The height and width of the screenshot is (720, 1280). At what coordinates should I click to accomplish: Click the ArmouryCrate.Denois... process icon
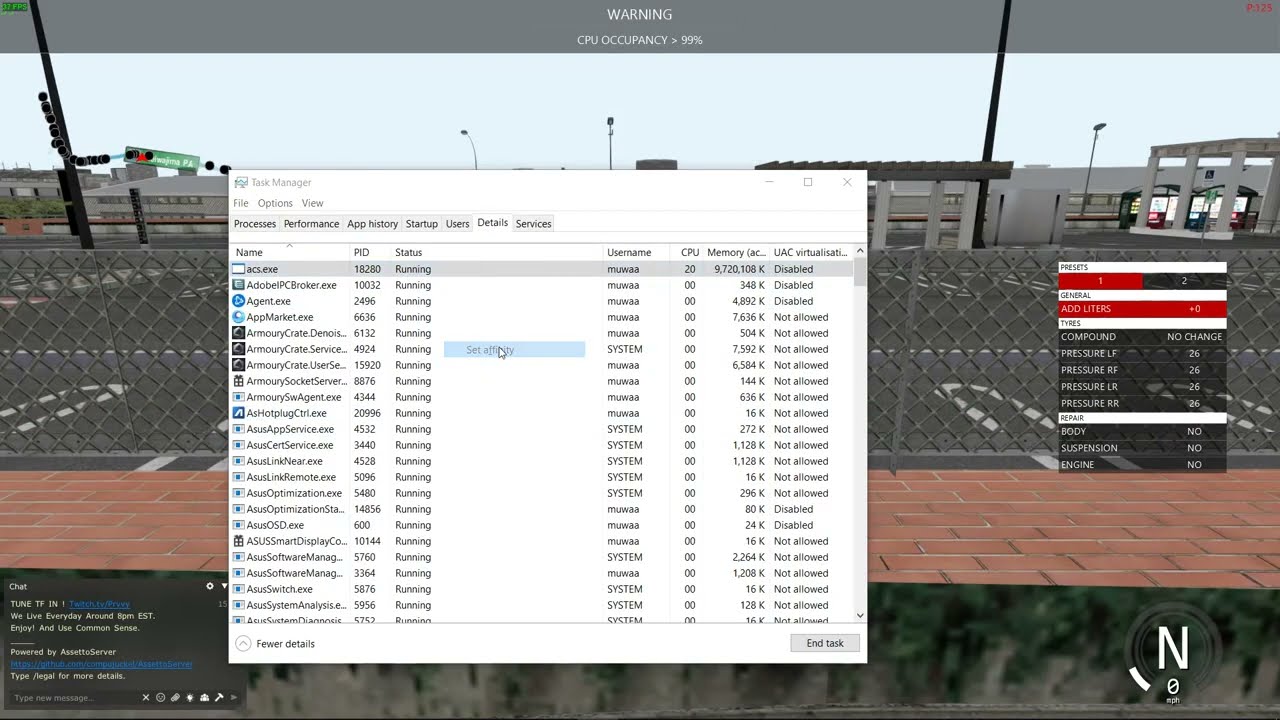239,333
